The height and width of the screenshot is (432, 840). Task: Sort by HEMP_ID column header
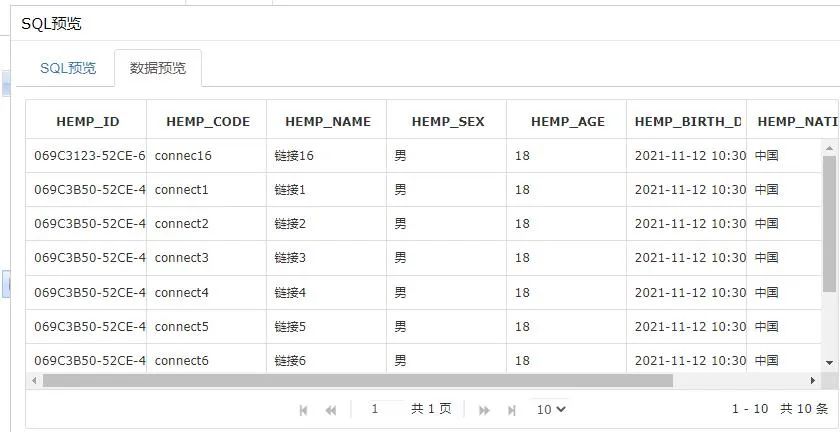click(x=87, y=122)
